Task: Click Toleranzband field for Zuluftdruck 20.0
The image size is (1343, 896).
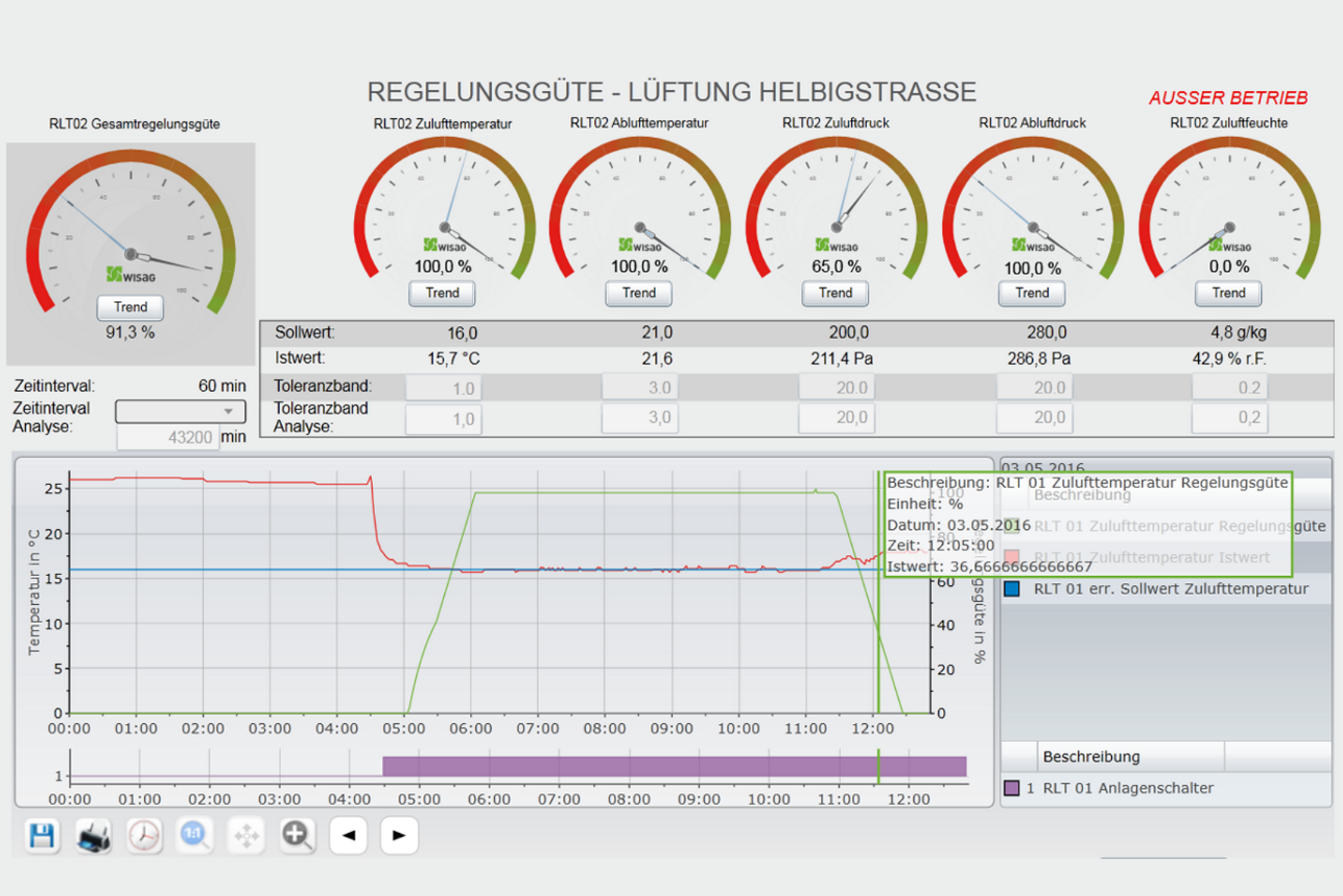Action: coord(837,387)
